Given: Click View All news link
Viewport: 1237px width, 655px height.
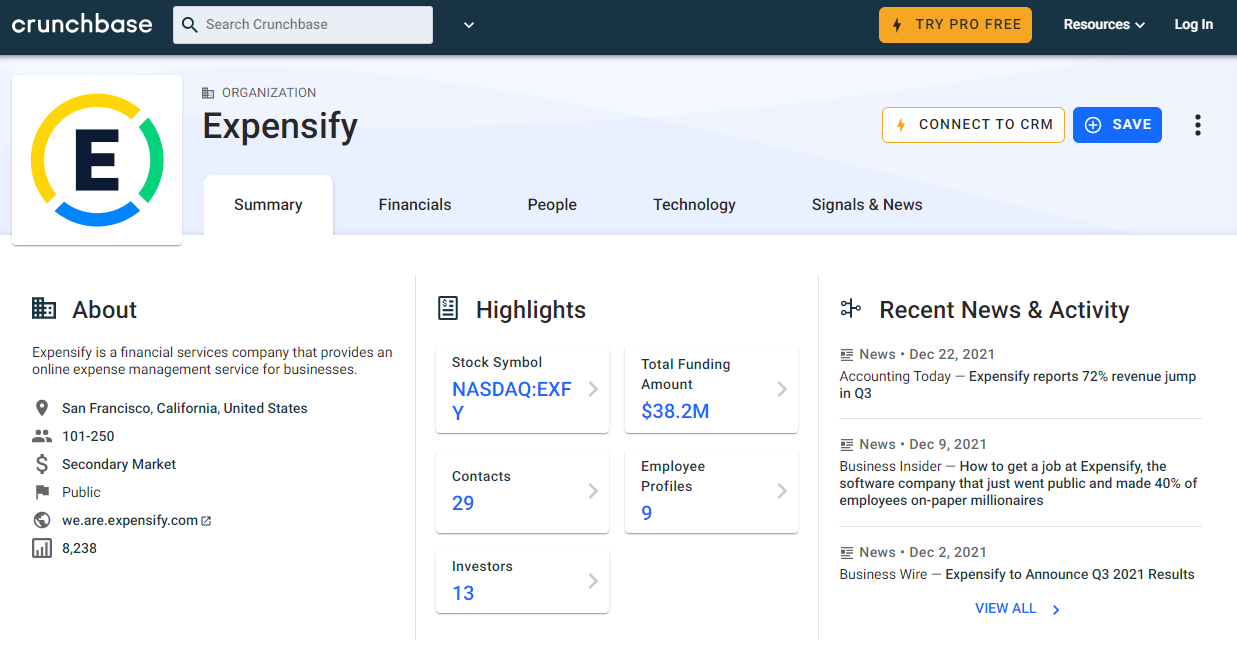Looking at the screenshot, I should (1006, 608).
